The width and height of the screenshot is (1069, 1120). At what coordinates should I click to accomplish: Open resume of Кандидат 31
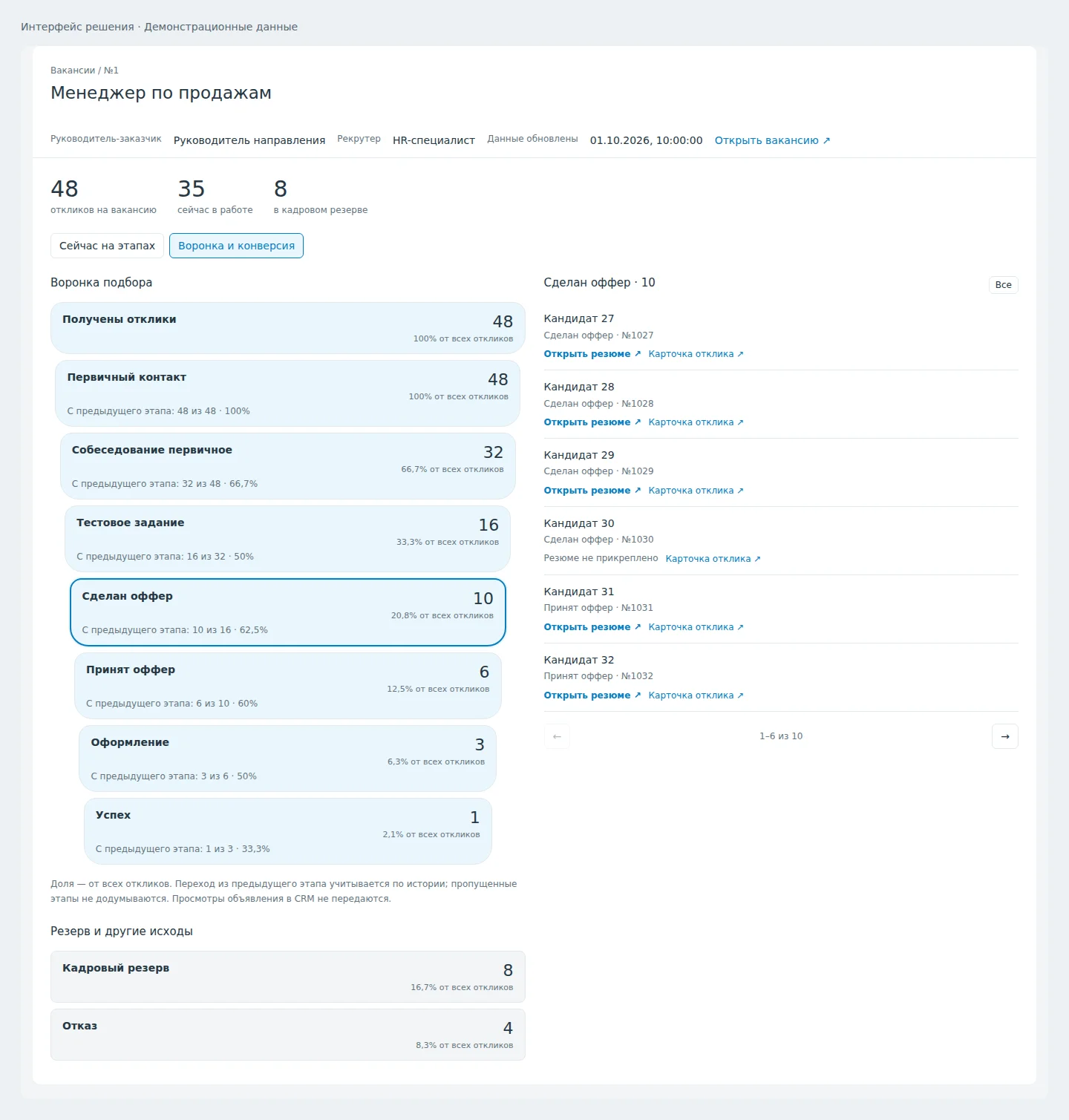592,627
